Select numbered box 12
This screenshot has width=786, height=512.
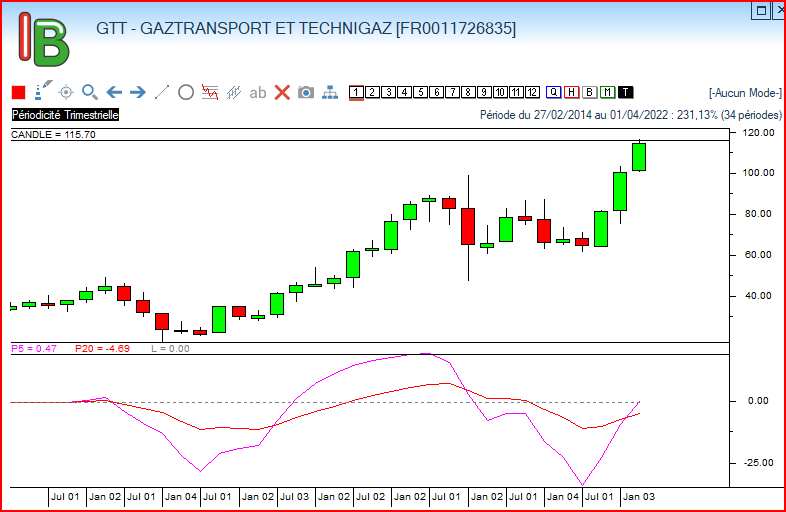pos(532,92)
